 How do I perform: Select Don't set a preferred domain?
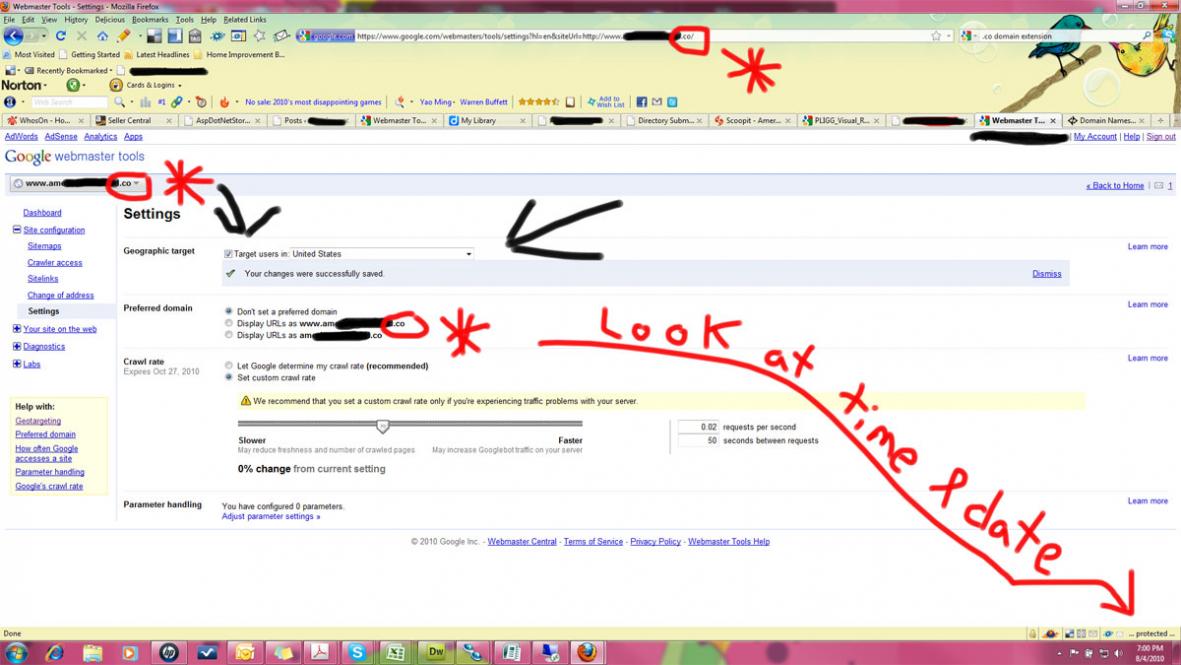point(228,311)
